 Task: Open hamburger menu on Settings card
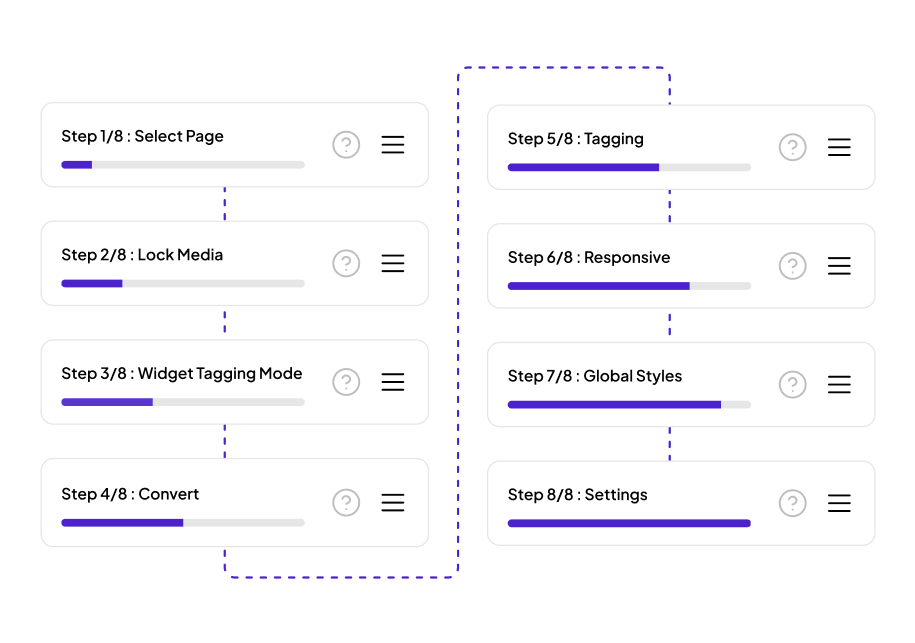(x=839, y=503)
